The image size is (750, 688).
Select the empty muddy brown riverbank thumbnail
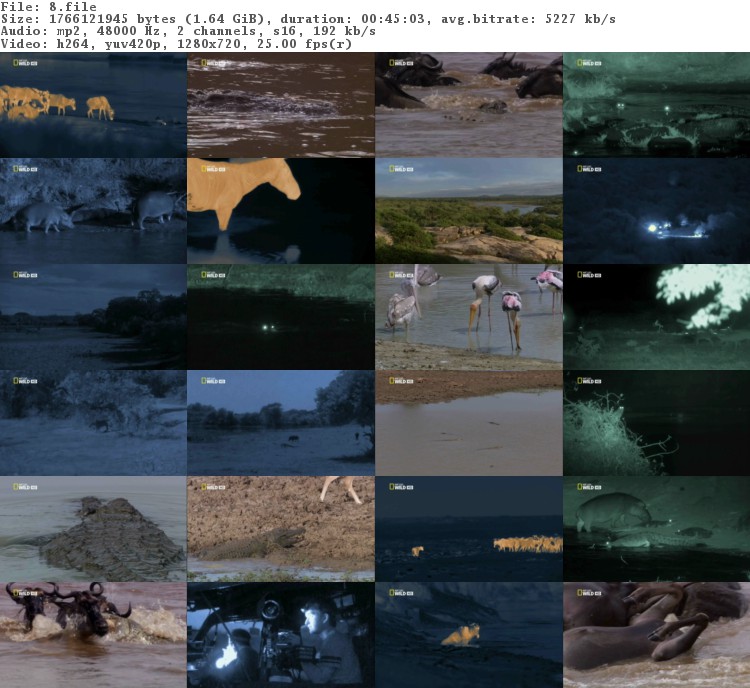coord(468,423)
